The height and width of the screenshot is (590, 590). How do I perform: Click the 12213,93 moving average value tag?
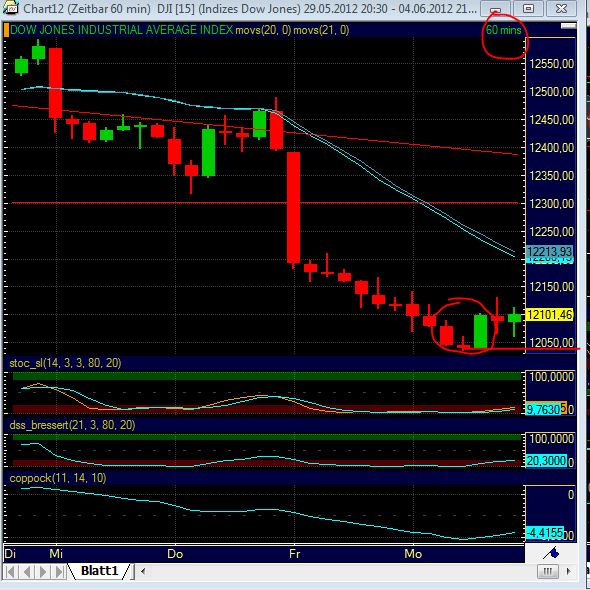[550, 252]
